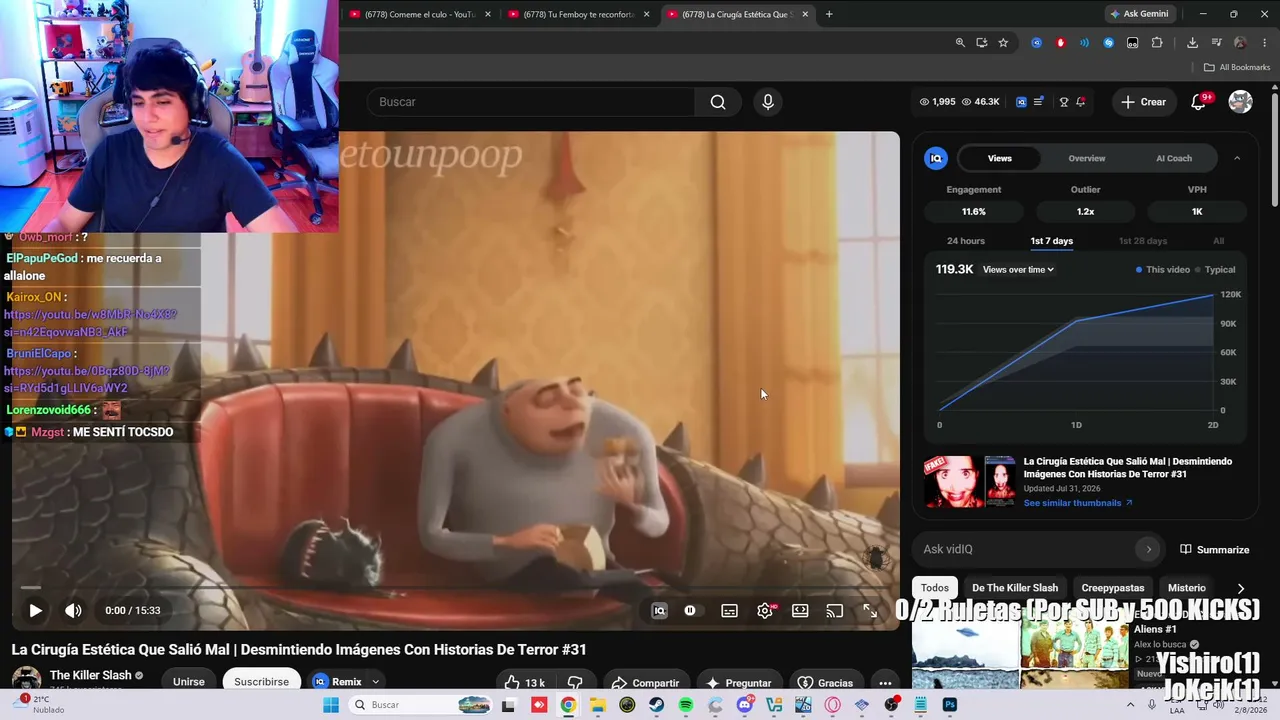Select the 1st 7 days range
The width and height of the screenshot is (1280, 720).
[1052, 241]
